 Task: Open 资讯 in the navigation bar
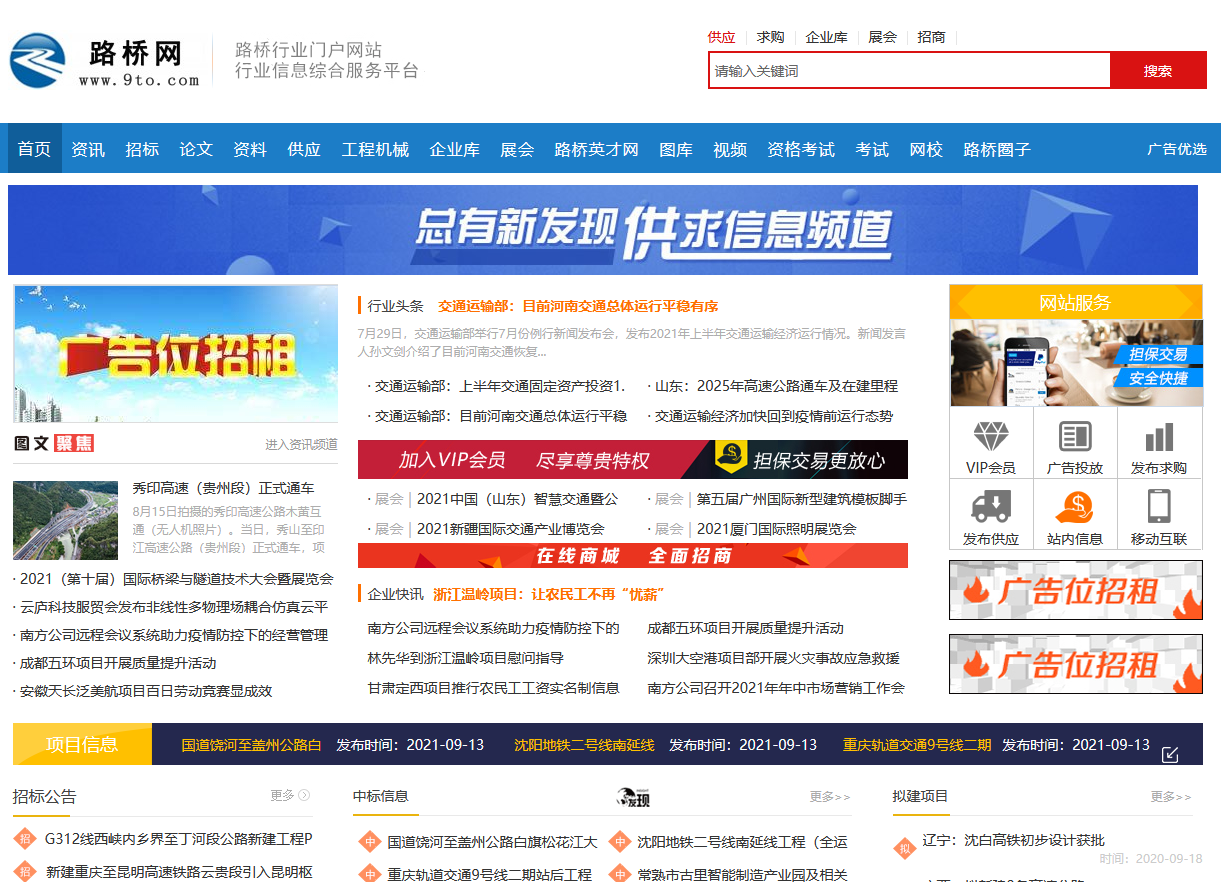tap(88, 149)
